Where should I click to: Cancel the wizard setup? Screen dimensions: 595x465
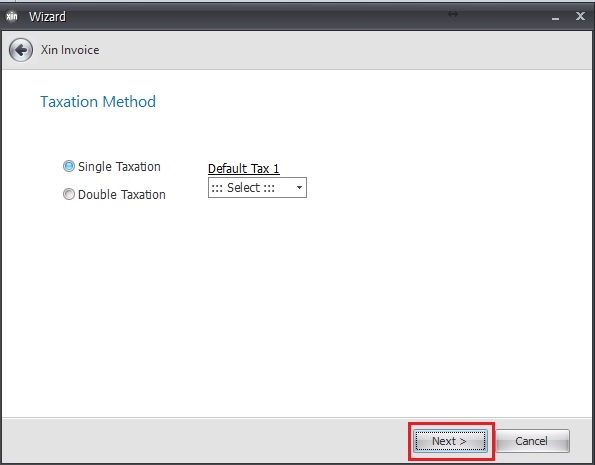[532, 441]
